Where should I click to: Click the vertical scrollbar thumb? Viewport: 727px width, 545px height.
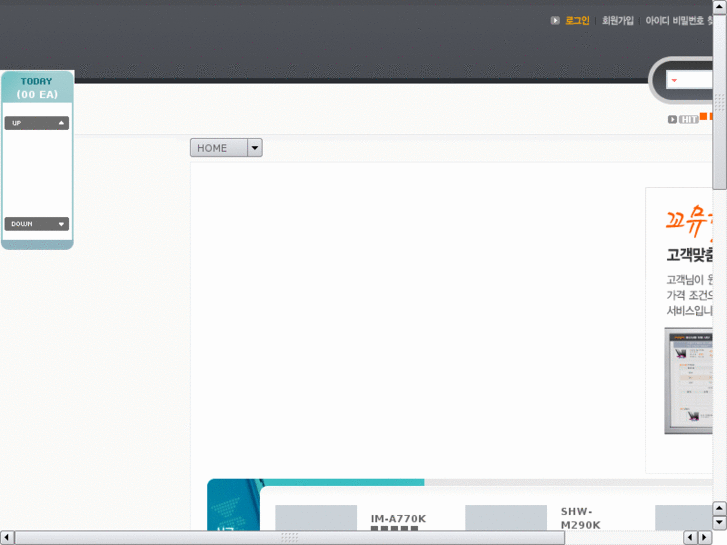pyautogui.click(x=720, y=102)
